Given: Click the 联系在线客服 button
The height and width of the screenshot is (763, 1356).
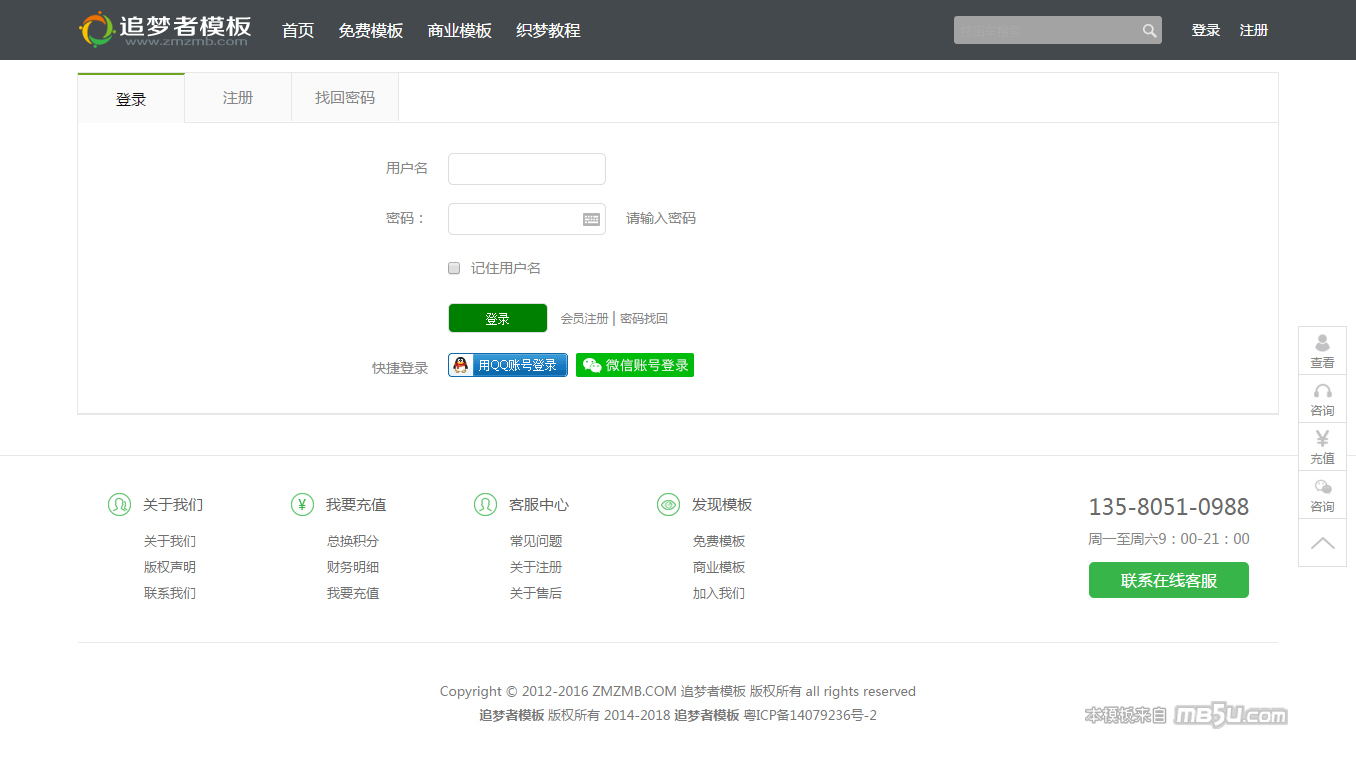Looking at the screenshot, I should pos(1168,580).
